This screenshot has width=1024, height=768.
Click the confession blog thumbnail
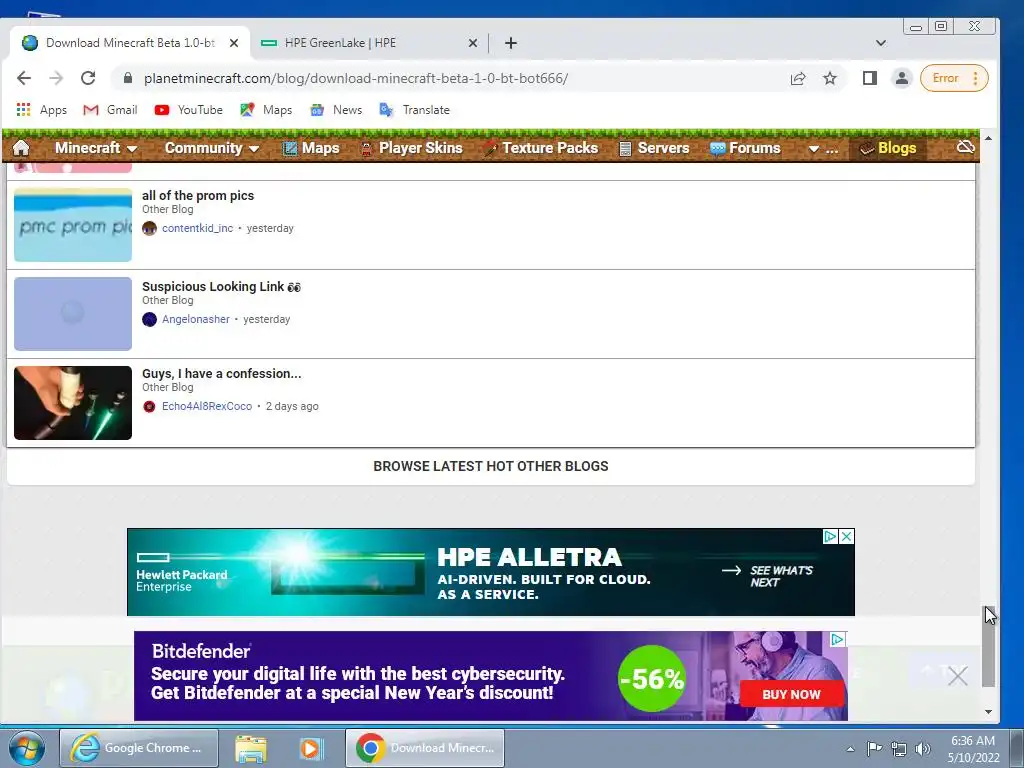(x=73, y=403)
